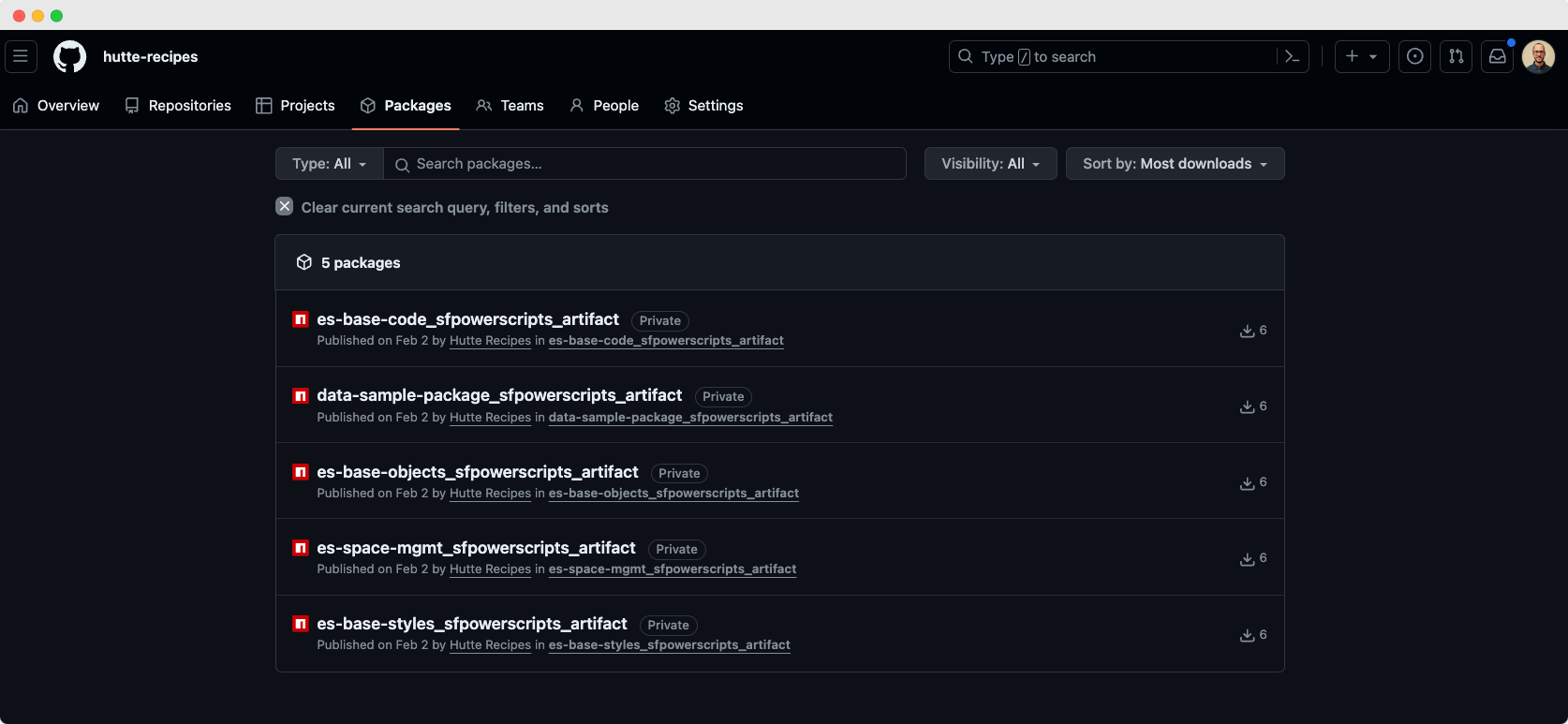Click the GitHub Octocat logo
The image size is (1568, 724).
click(x=69, y=56)
